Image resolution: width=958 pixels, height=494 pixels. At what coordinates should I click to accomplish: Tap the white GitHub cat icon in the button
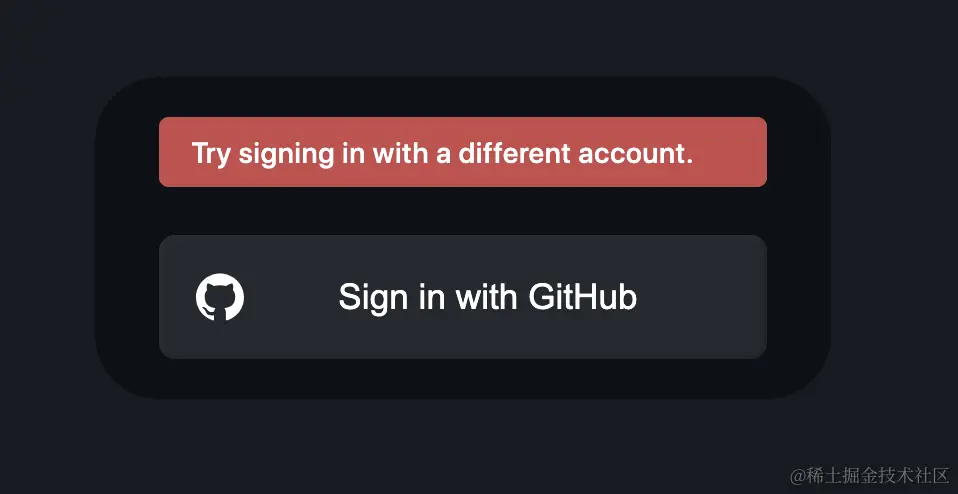(220, 298)
